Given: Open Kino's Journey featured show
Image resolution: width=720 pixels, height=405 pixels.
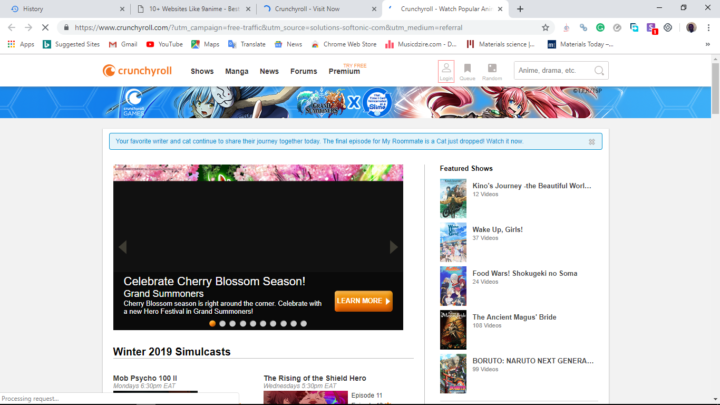Looking at the screenshot, I should [532, 186].
